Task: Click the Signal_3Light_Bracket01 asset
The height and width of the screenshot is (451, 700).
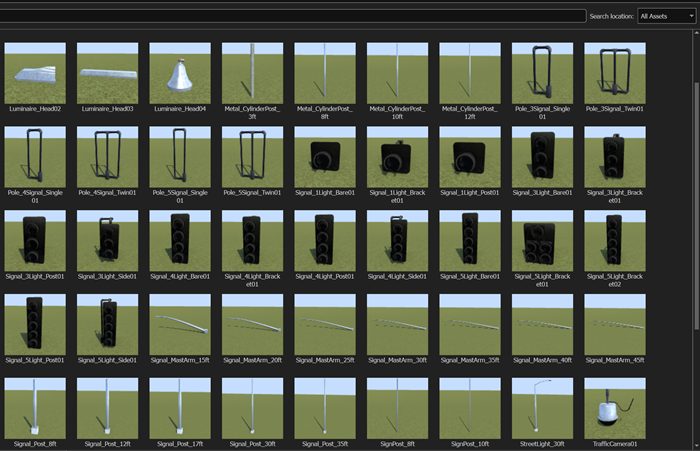Action: (615, 157)
